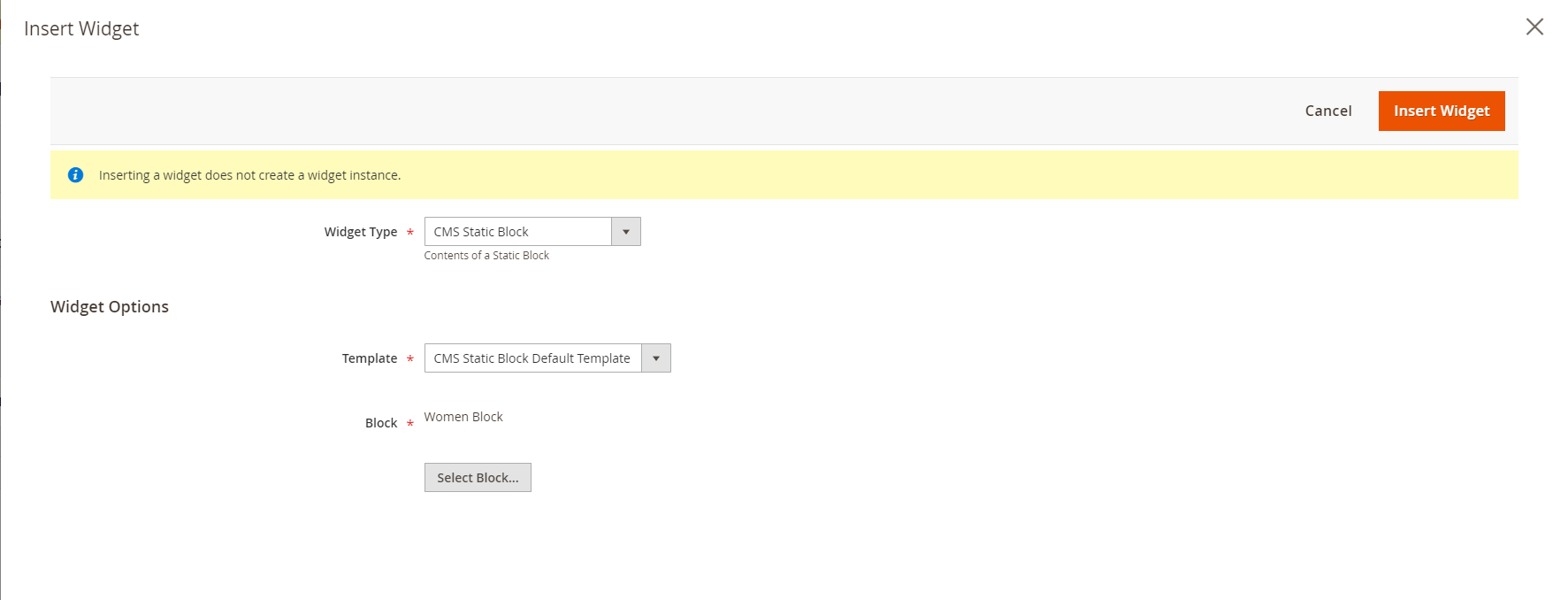Viewport: 1568px width, 600px height.
Task: Click the Insert Widget dialog title
Action: point(81,28)
